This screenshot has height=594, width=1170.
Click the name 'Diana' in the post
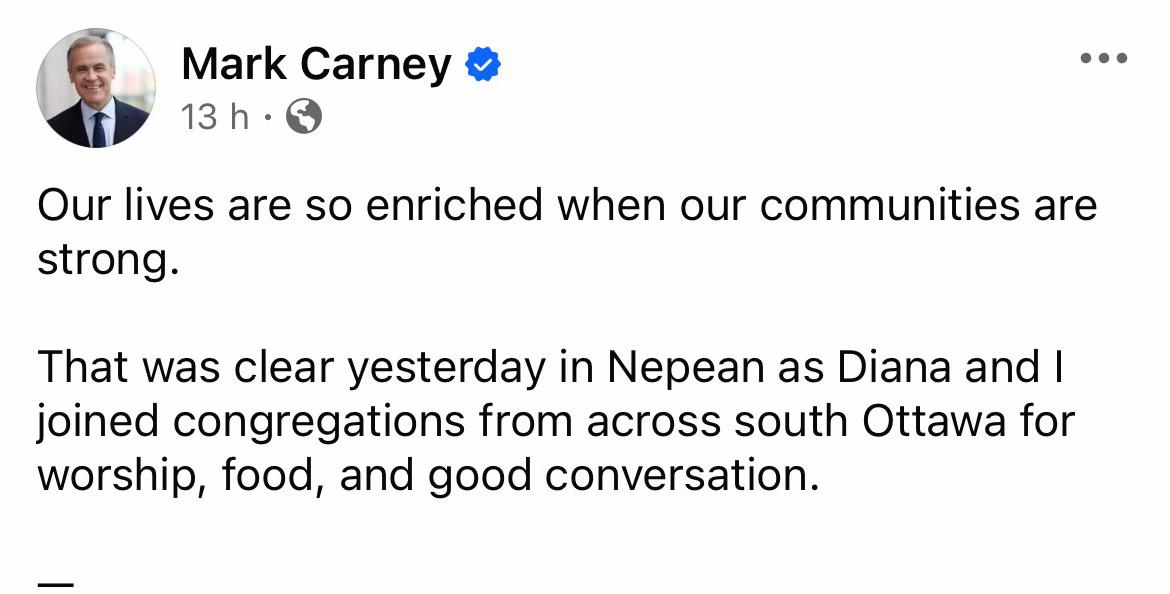(x=894, y=366)
